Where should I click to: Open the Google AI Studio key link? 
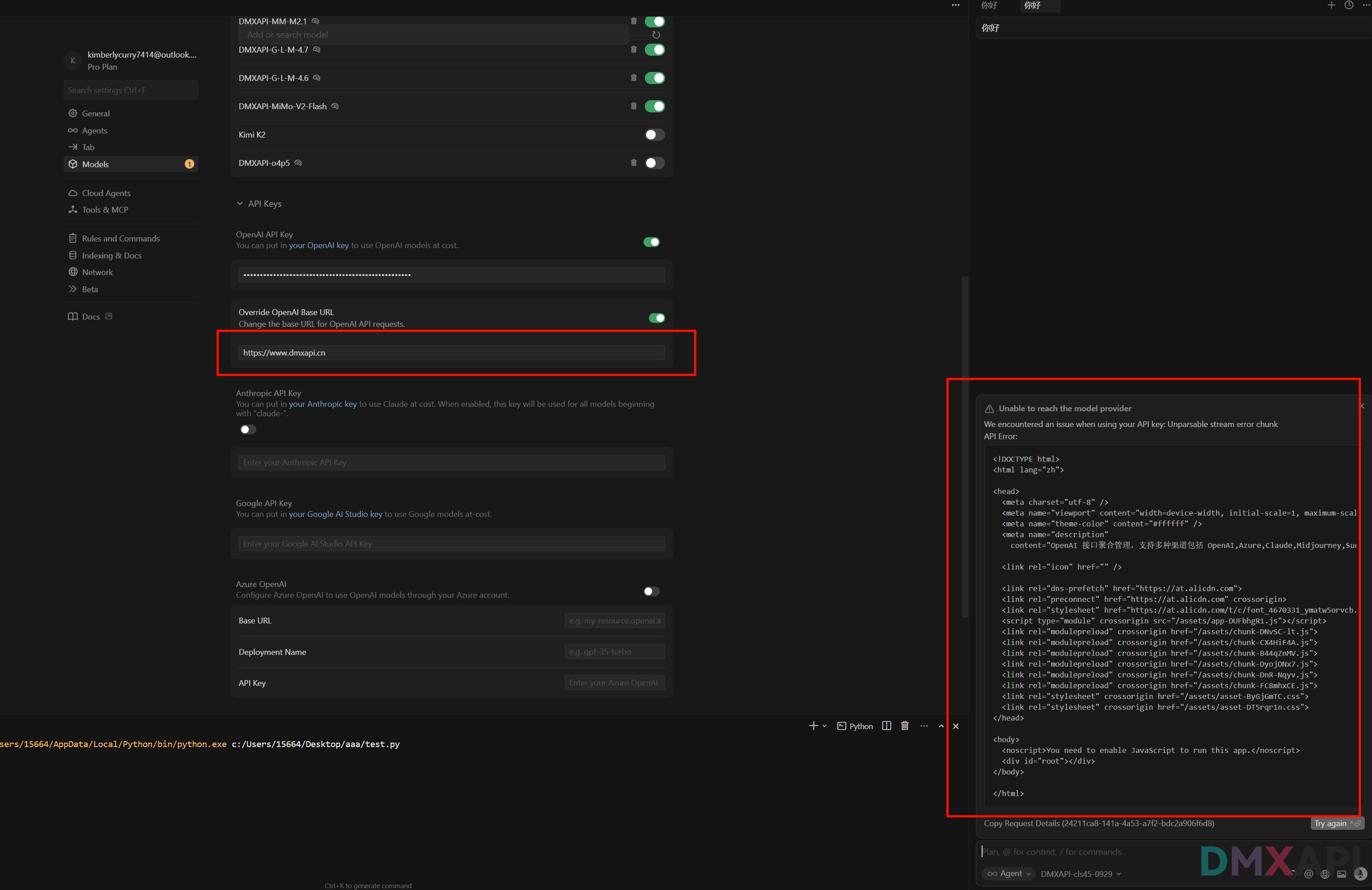pos(335,514)
